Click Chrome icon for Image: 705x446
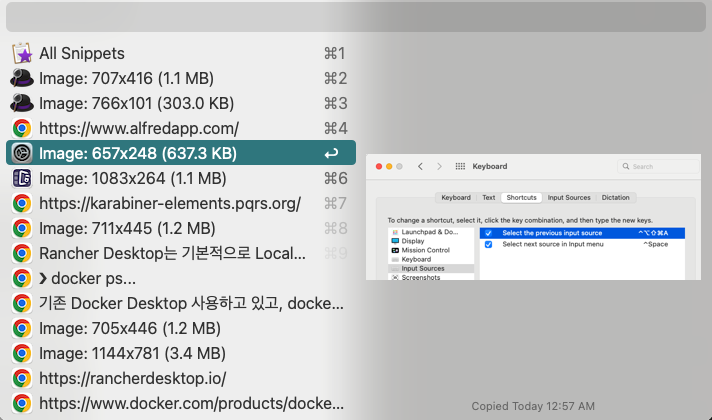Viewport: 712px width, 420px height. pos(22,328)
